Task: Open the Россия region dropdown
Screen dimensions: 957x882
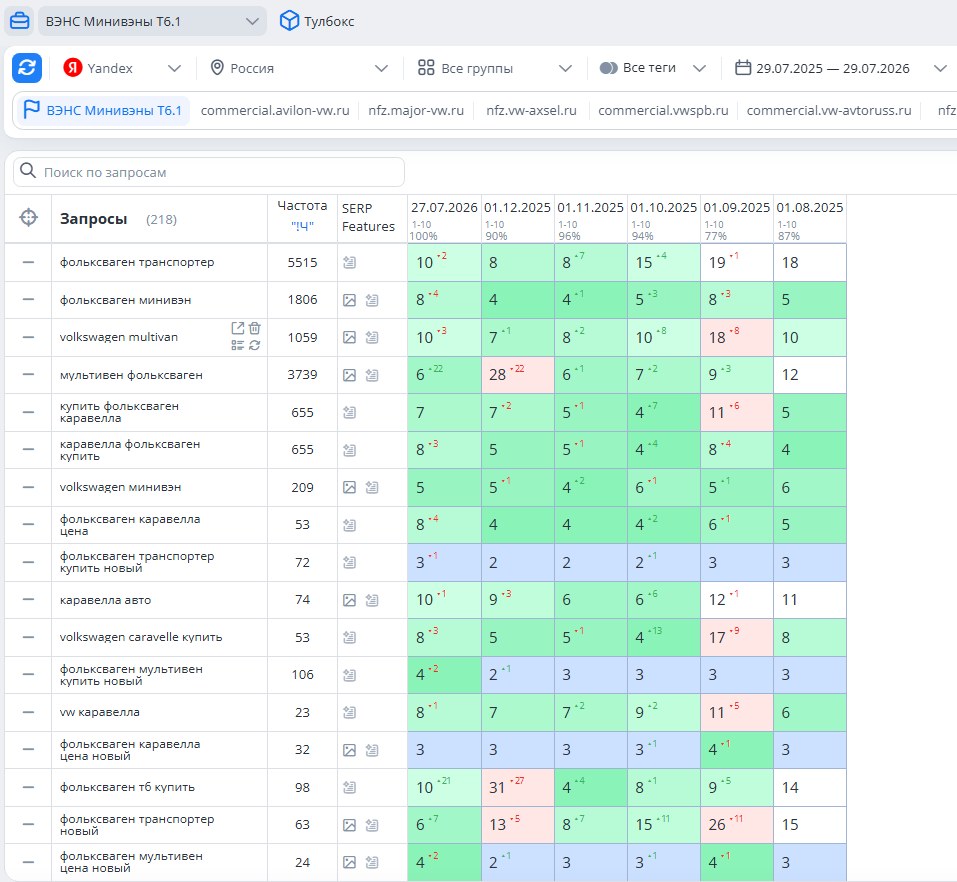Action: tap(299, 68)
